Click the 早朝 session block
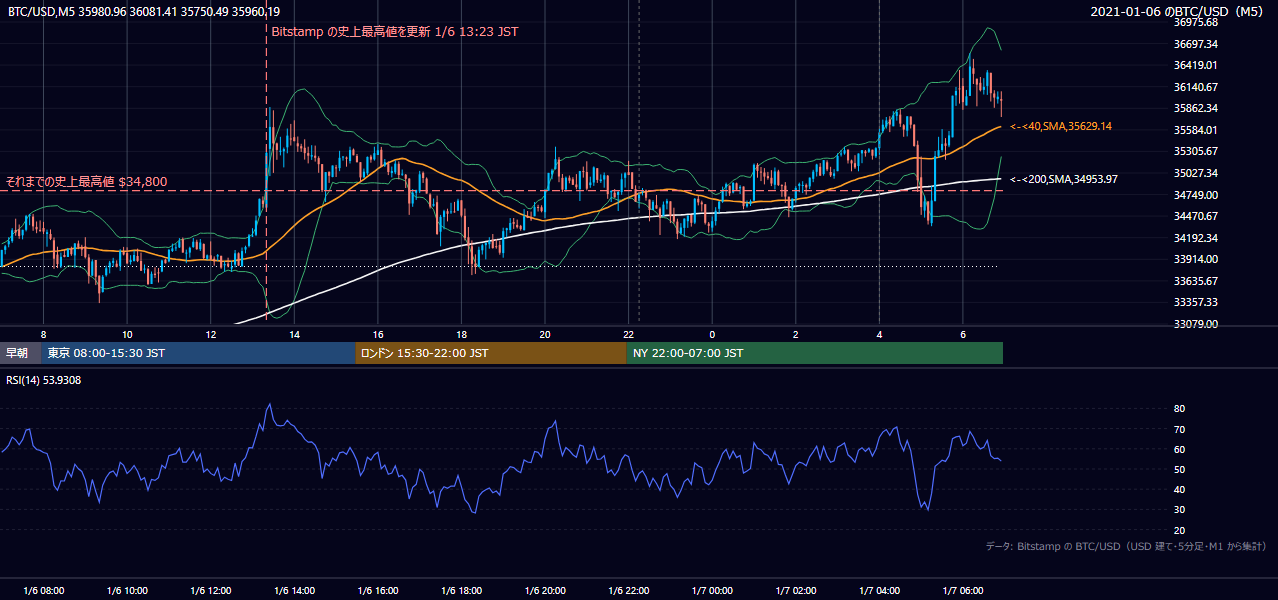The width and height of the screenshot is (1278, 600). (x=20, y=353)
